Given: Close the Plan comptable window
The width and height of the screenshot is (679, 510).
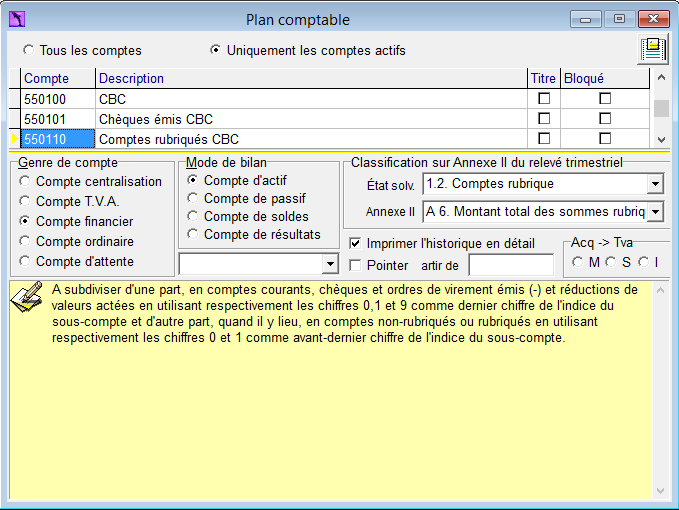Looking at the screenshot, I should (653, 19).
